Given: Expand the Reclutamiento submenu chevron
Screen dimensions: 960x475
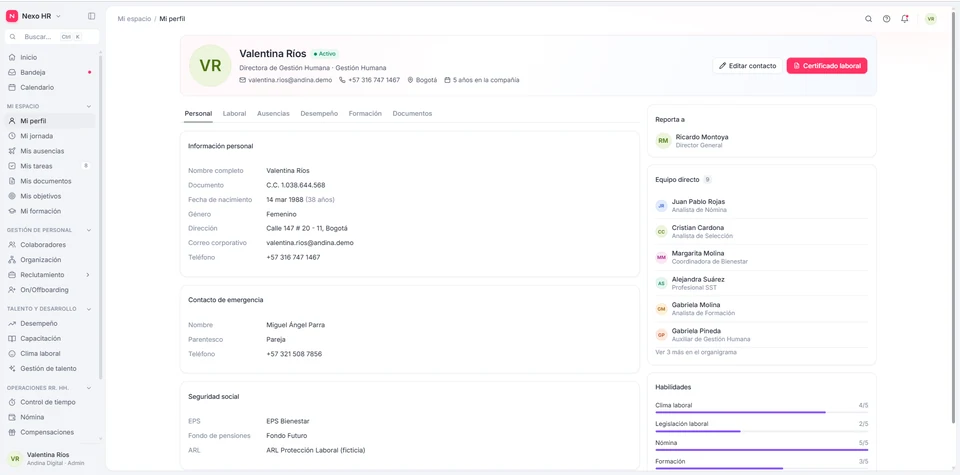Looking at the screenshot, I should [88, 275].
